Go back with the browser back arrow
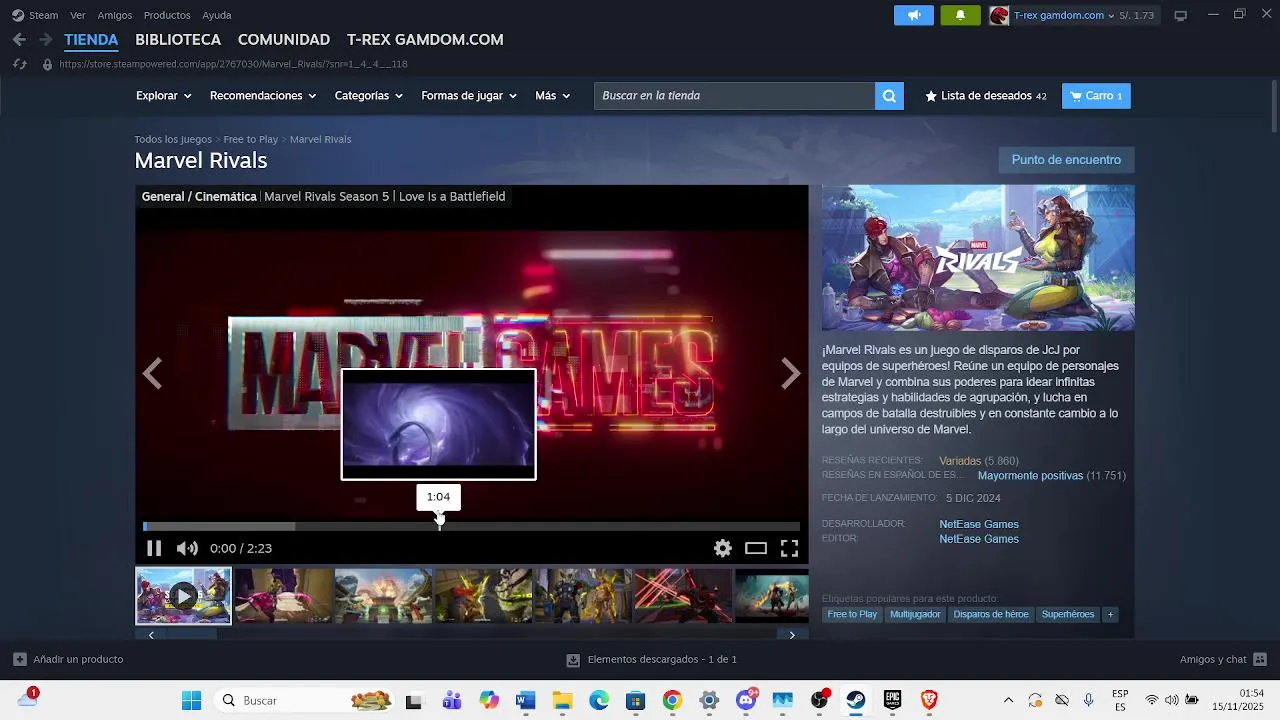Screen dimensions: 1280x720 (19, 40)
